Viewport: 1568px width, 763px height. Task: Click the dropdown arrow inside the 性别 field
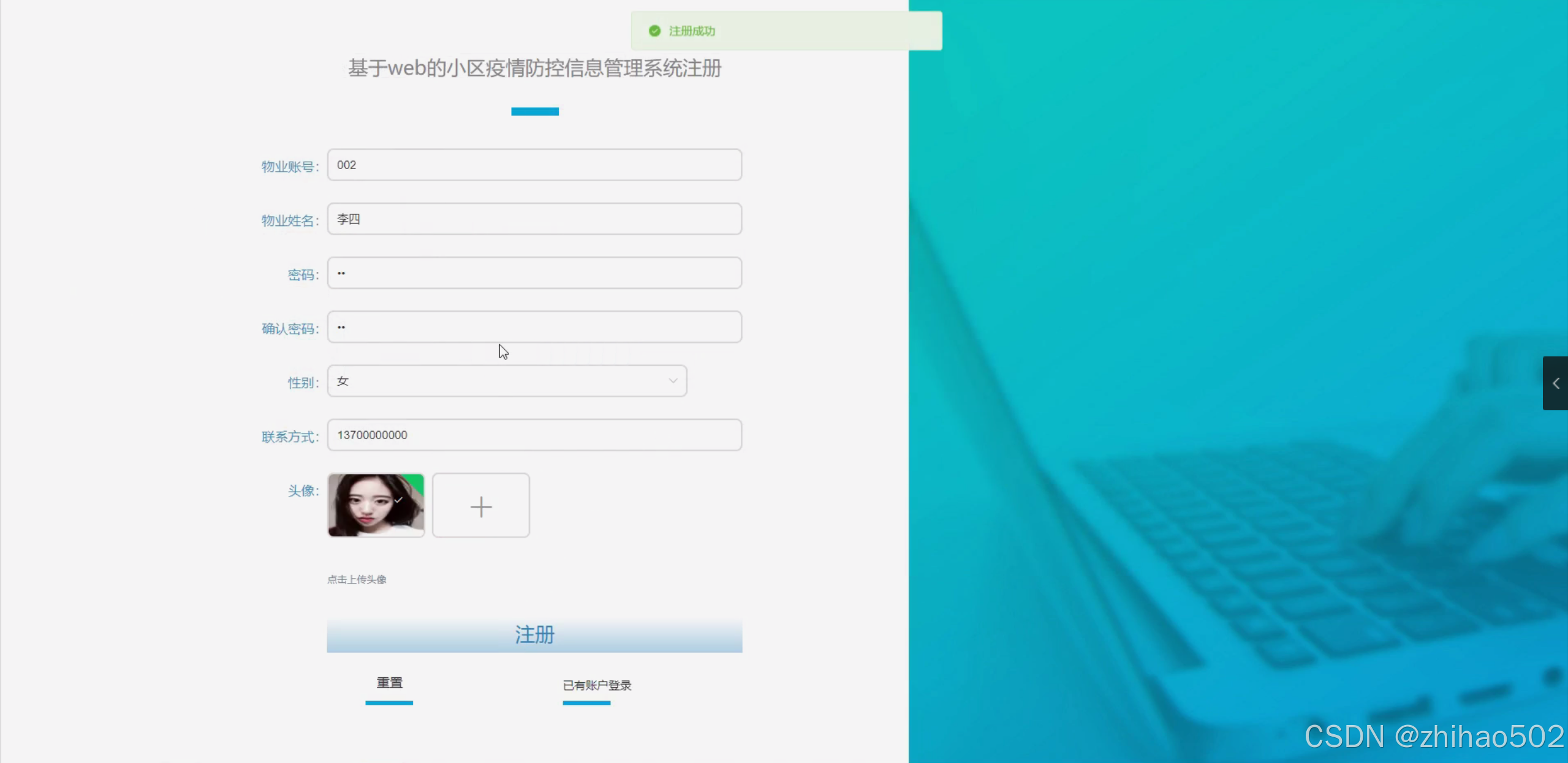672,380
